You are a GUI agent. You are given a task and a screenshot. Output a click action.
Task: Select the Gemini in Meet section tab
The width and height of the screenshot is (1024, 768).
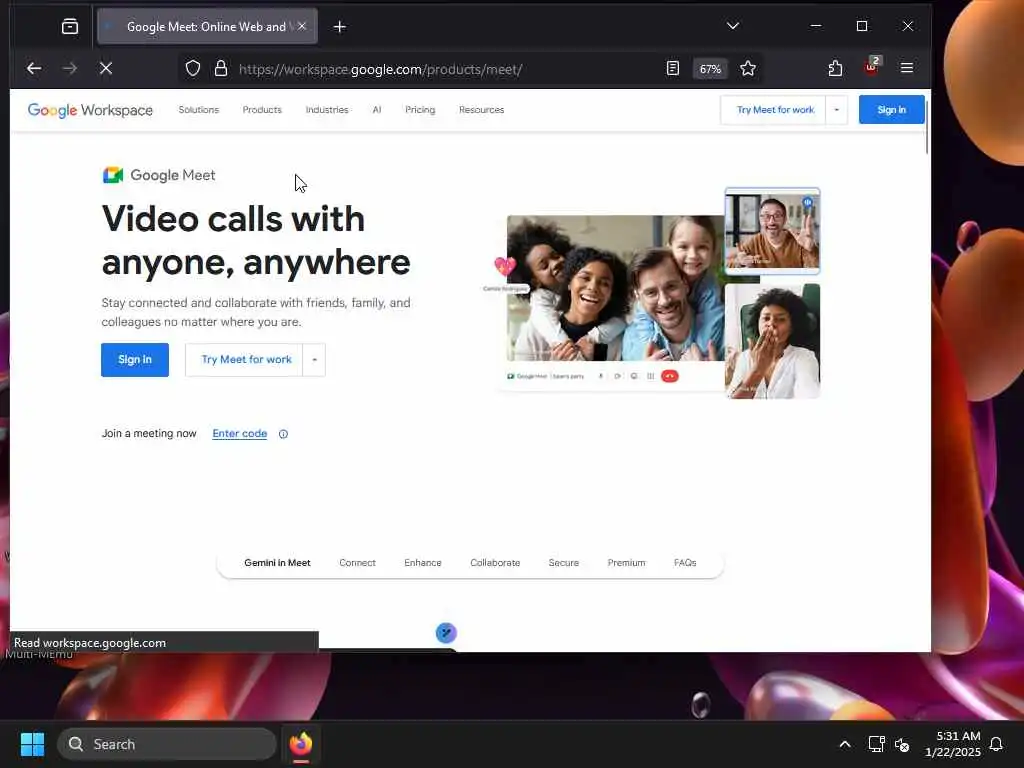[277, 563]
